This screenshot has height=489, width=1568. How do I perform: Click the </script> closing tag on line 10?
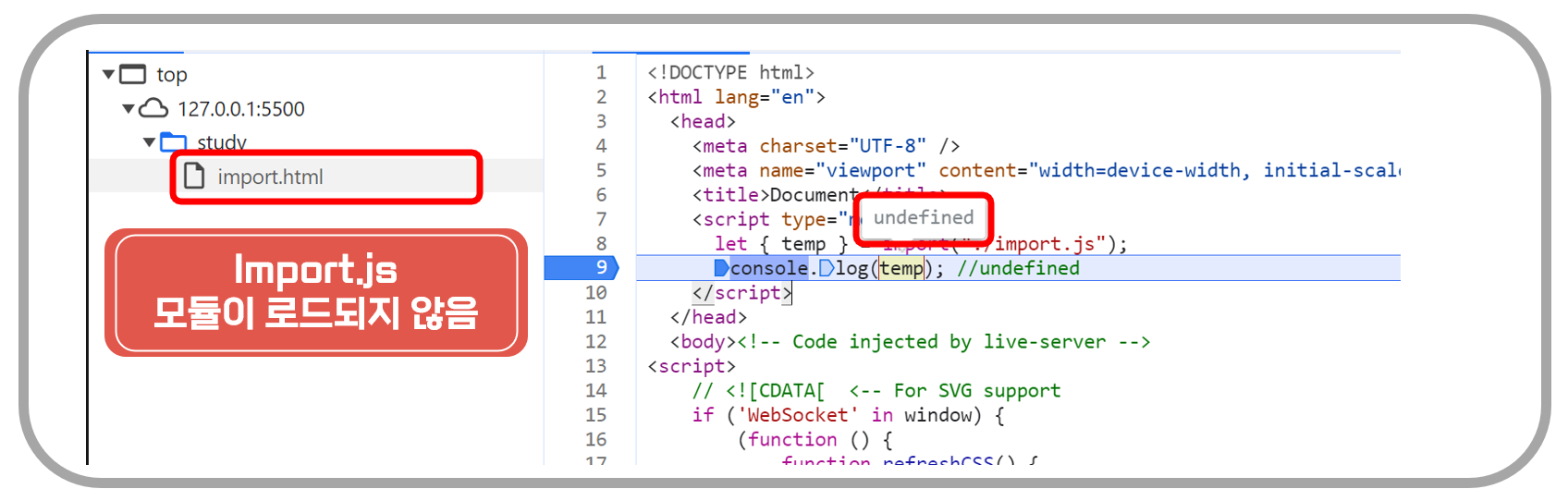[742, 292]
